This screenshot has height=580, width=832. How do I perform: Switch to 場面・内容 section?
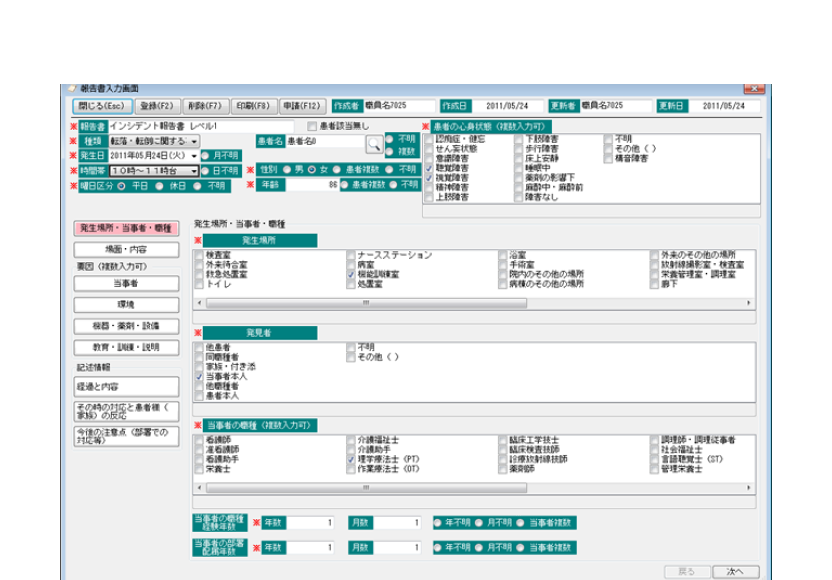[x=126, y=249]
